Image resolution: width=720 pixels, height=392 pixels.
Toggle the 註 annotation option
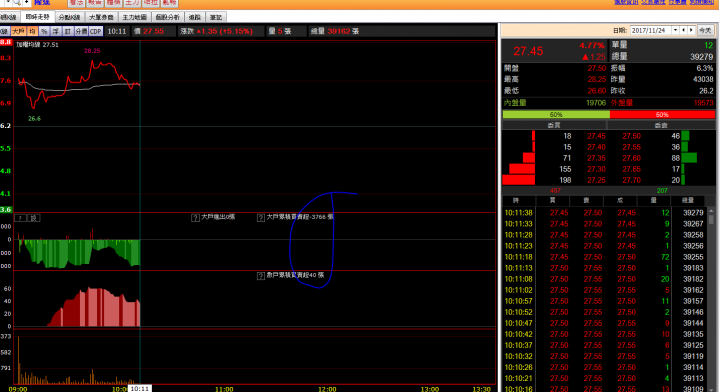point(68,31)
